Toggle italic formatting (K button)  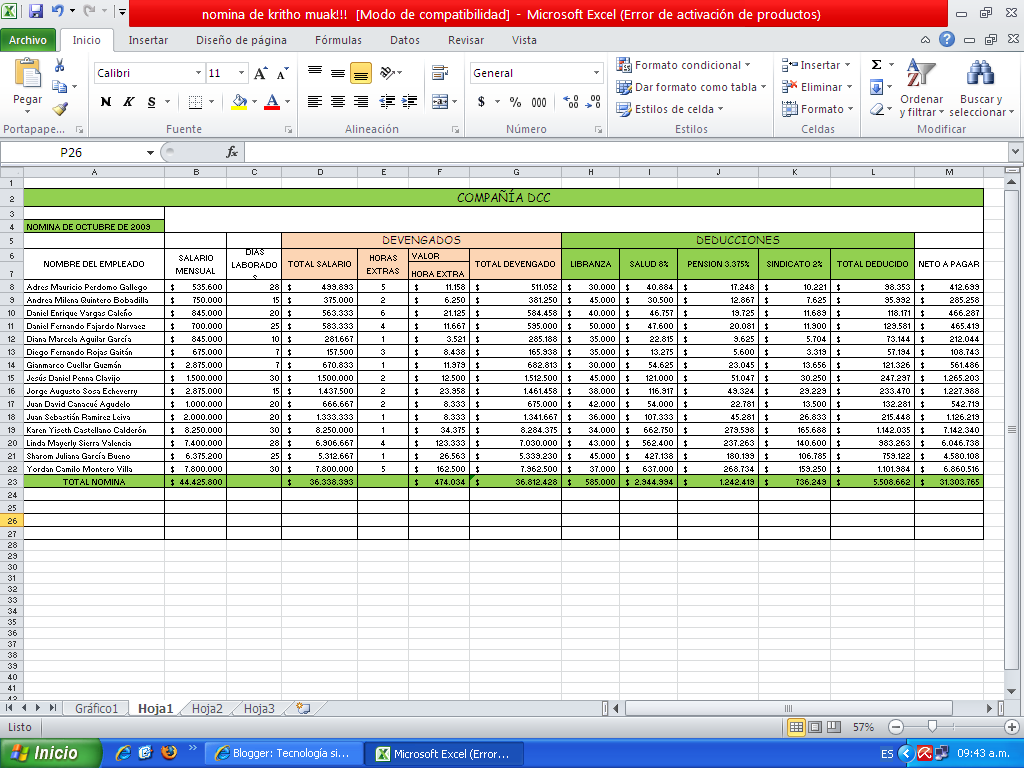pos(128,102)
